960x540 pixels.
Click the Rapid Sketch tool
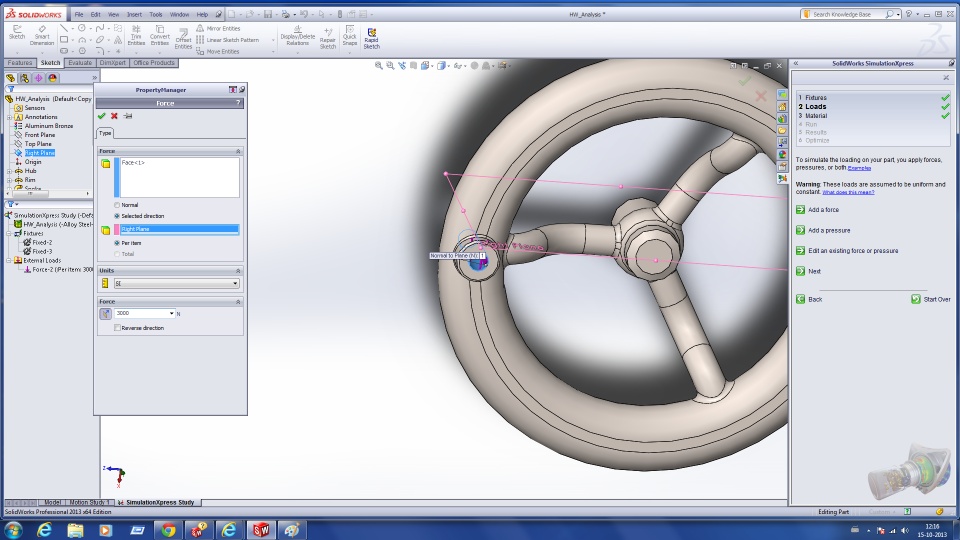coord(372,38)
